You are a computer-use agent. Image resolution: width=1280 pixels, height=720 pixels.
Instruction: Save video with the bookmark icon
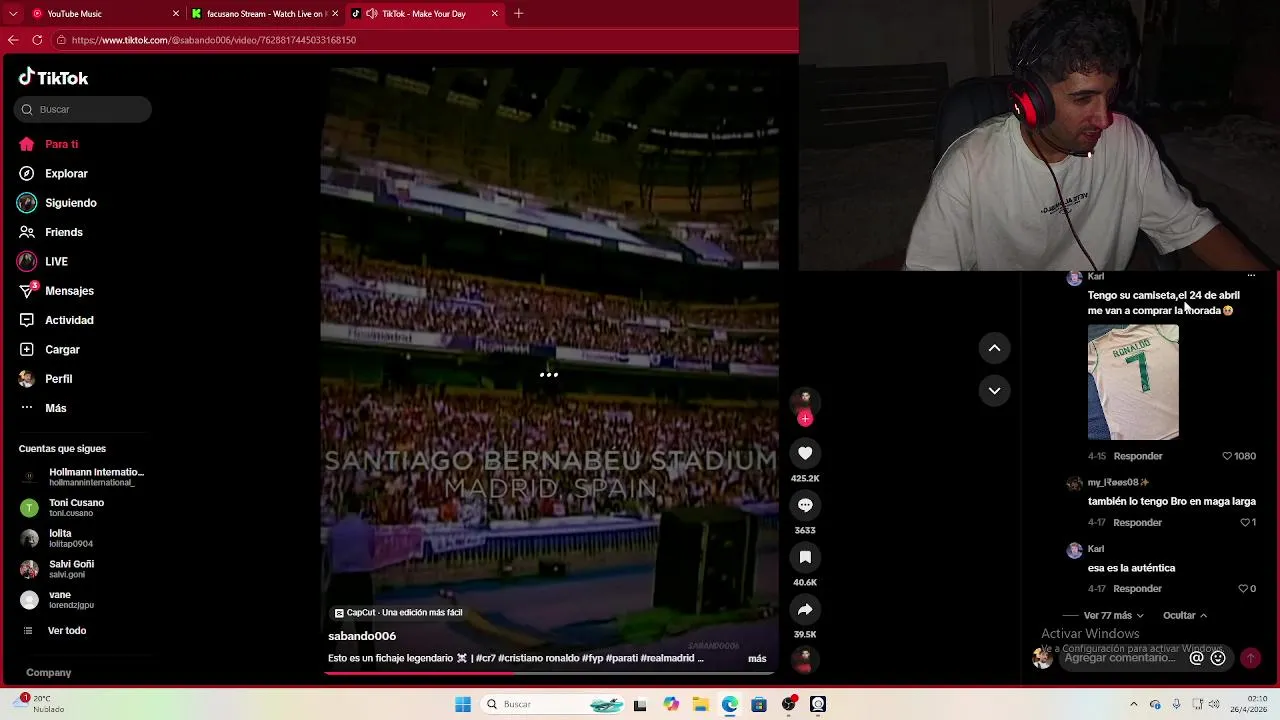[x=805, y=557]
